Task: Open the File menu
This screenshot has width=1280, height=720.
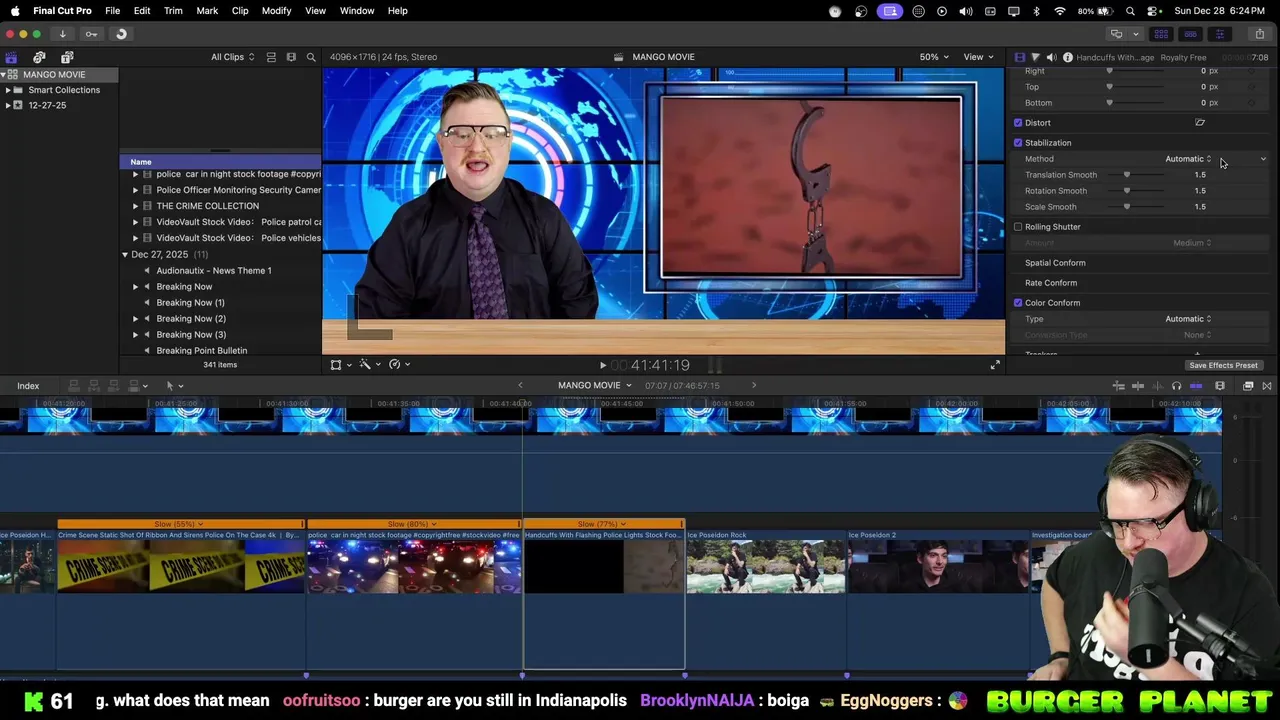Action: 113,11
